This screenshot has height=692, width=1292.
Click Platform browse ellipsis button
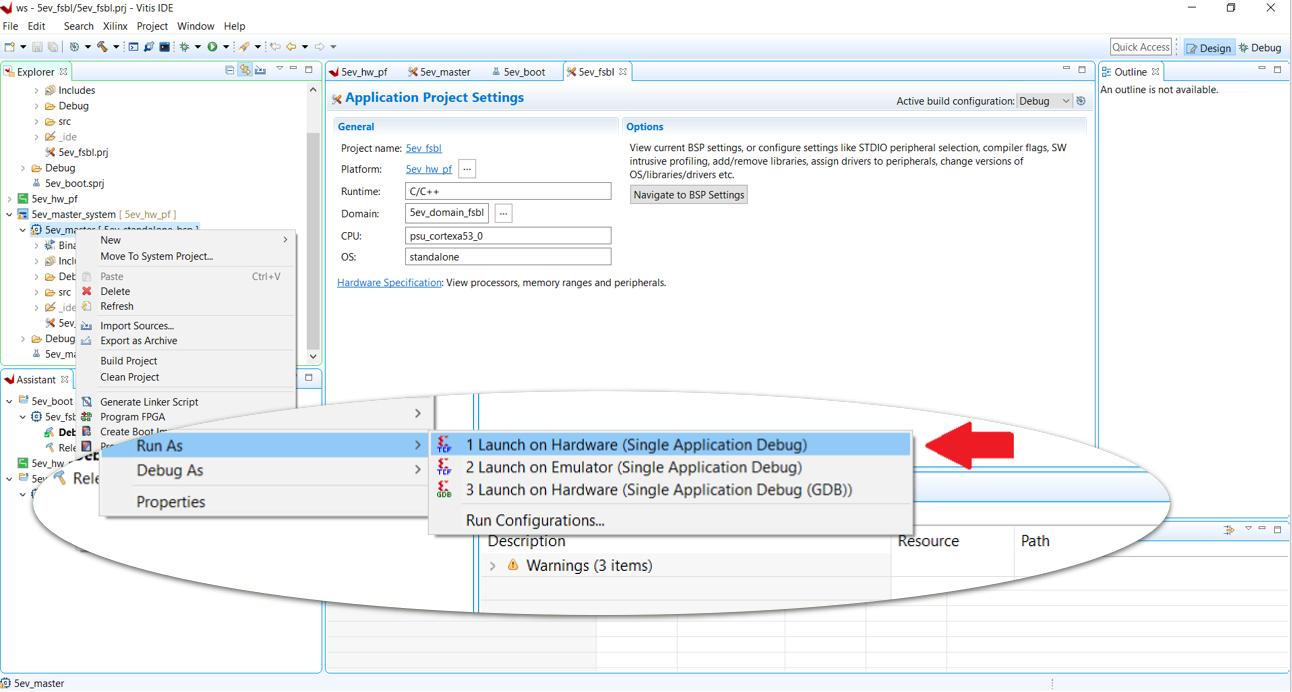pos(467,169)
